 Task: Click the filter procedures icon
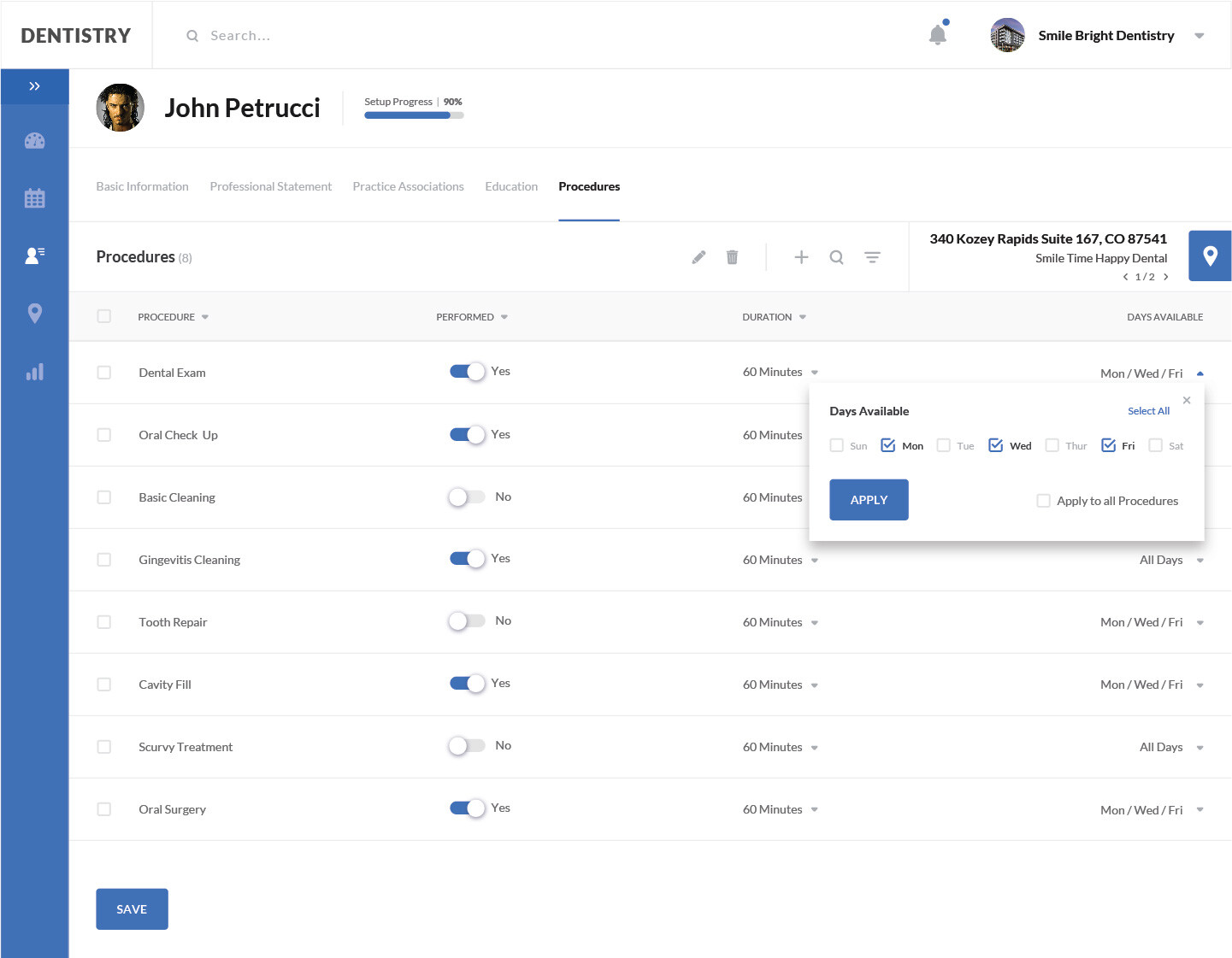click(x=872, y=257)
